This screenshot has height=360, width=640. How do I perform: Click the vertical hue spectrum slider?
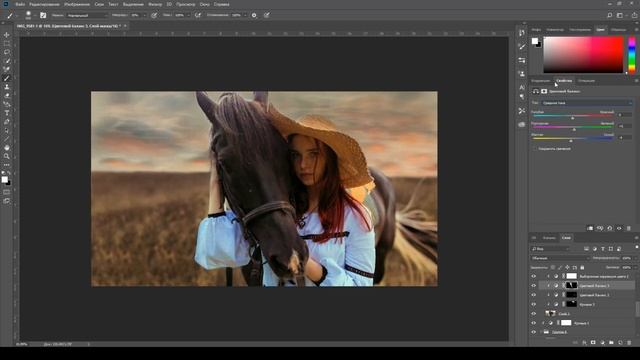click(632, 55)
